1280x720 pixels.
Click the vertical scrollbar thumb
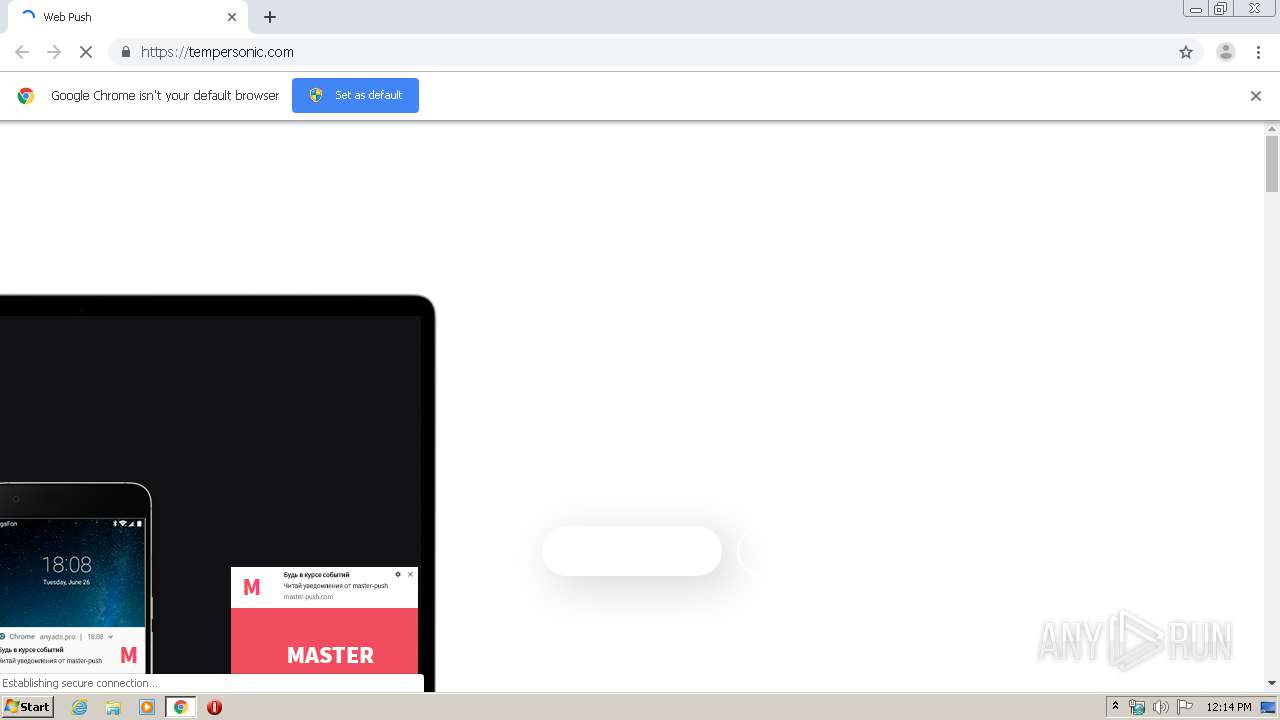1272,163
